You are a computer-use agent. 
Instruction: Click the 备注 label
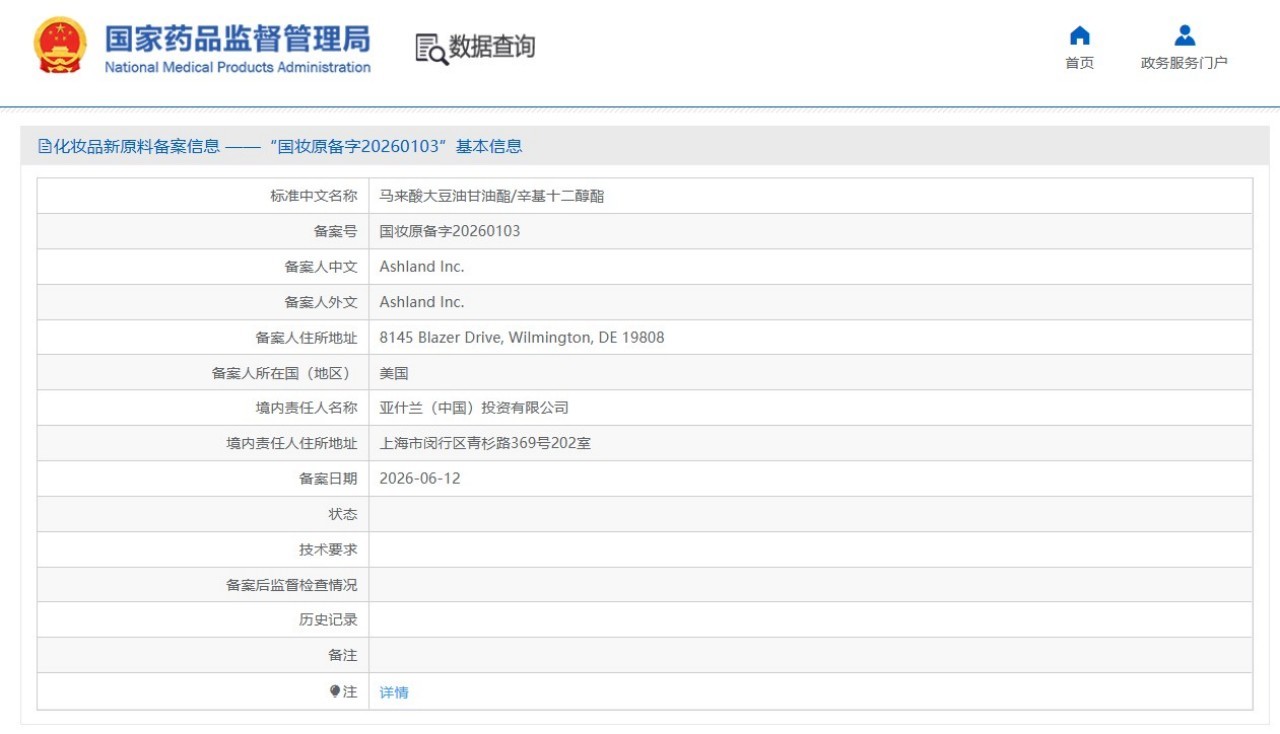point(343,656)
